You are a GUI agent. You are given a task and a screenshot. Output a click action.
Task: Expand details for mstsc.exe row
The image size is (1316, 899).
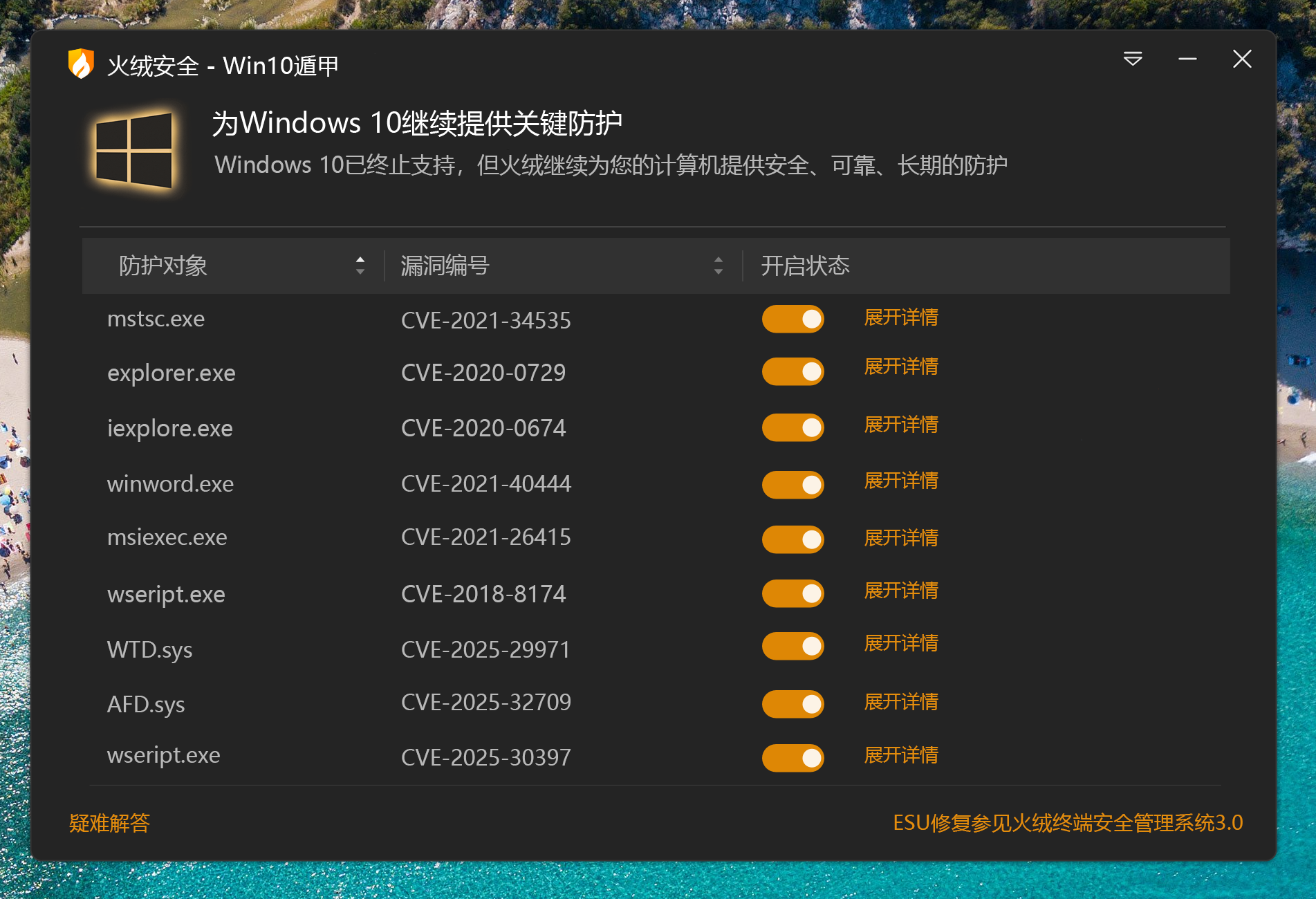coord(901,317)
